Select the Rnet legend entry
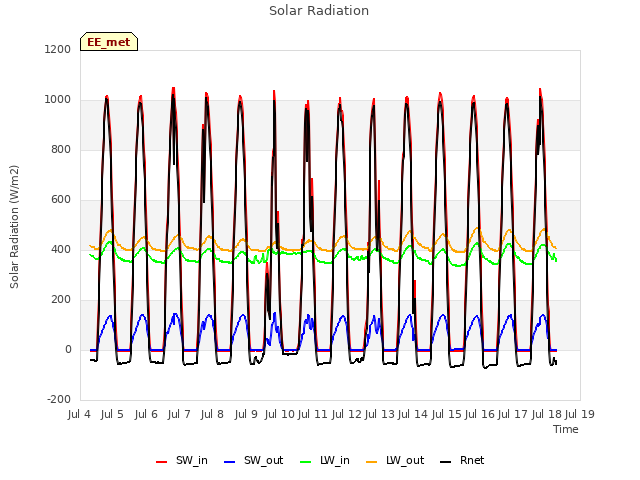This screenshot has width=640, height=480. (462, 461)
